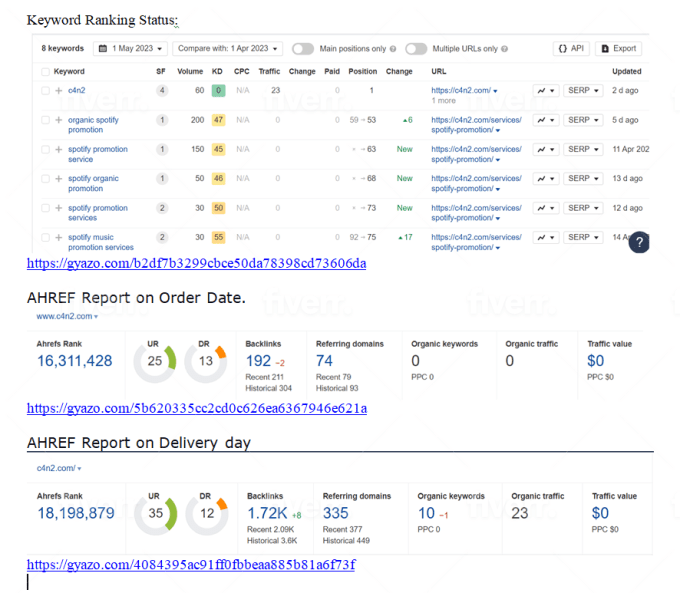
Task: Click the DR 12 gauge on delivery day report
Action: coord(207,514)
